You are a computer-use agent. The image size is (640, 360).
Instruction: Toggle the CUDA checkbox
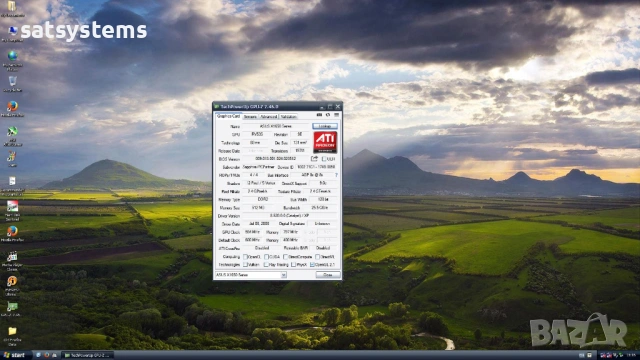point(267,257)
